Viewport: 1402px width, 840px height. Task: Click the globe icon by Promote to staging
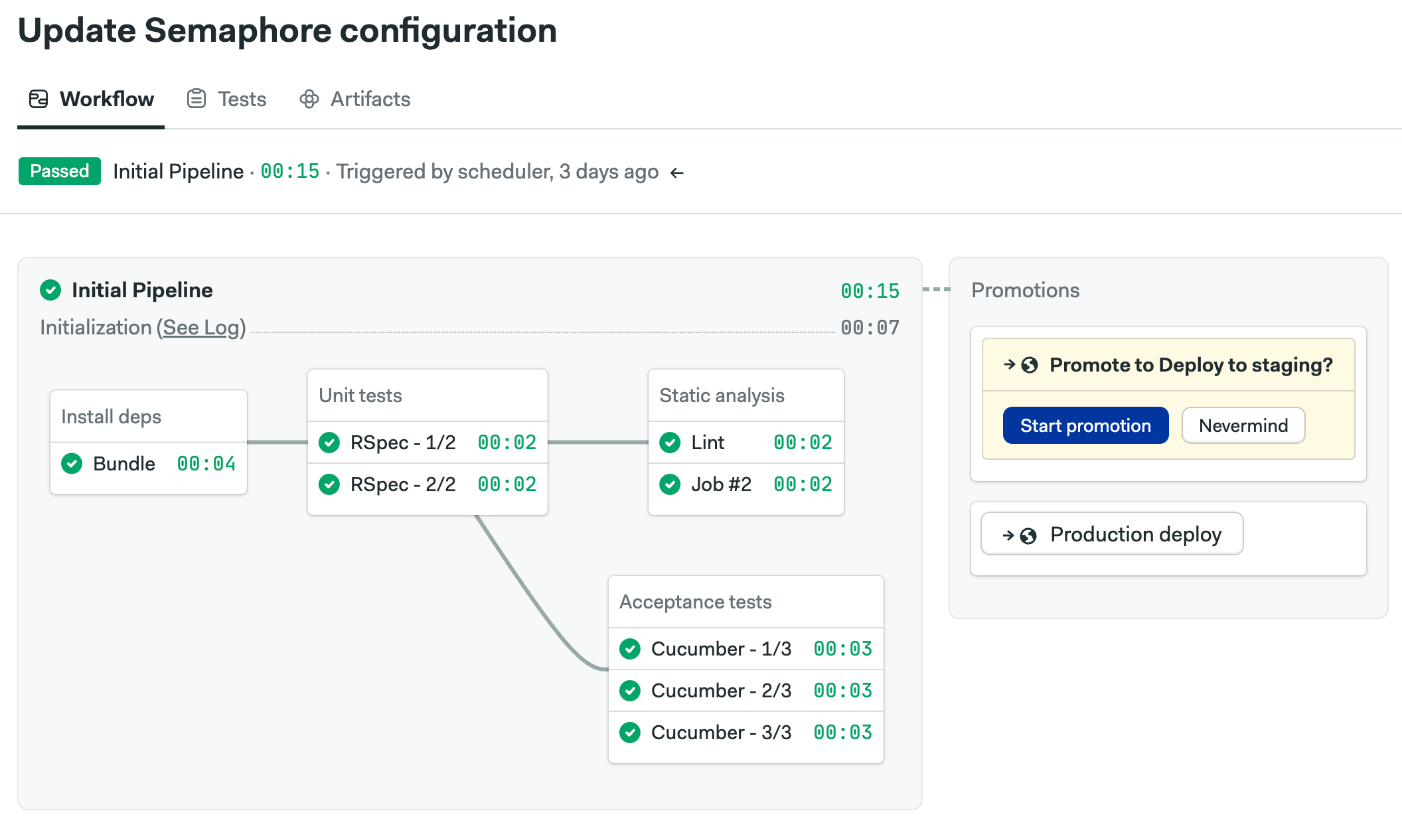[x=1030, y=365]
